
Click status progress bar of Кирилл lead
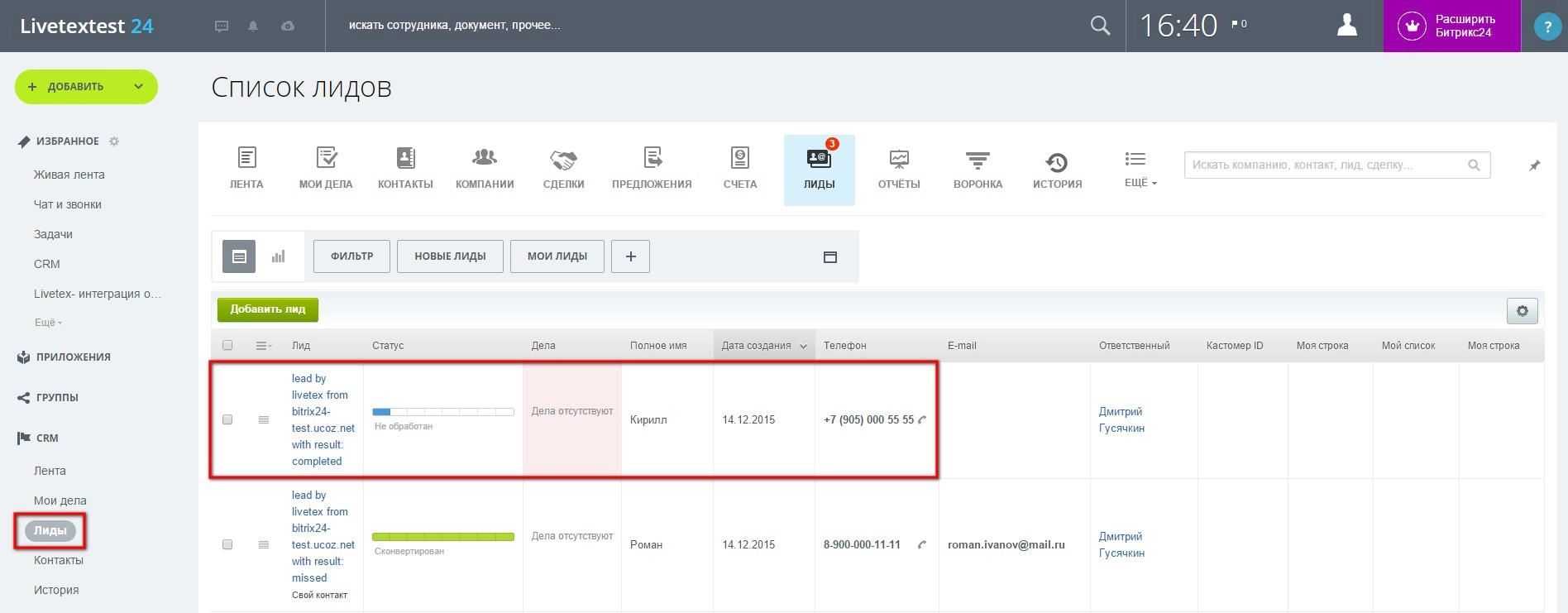tap(442, 411)
